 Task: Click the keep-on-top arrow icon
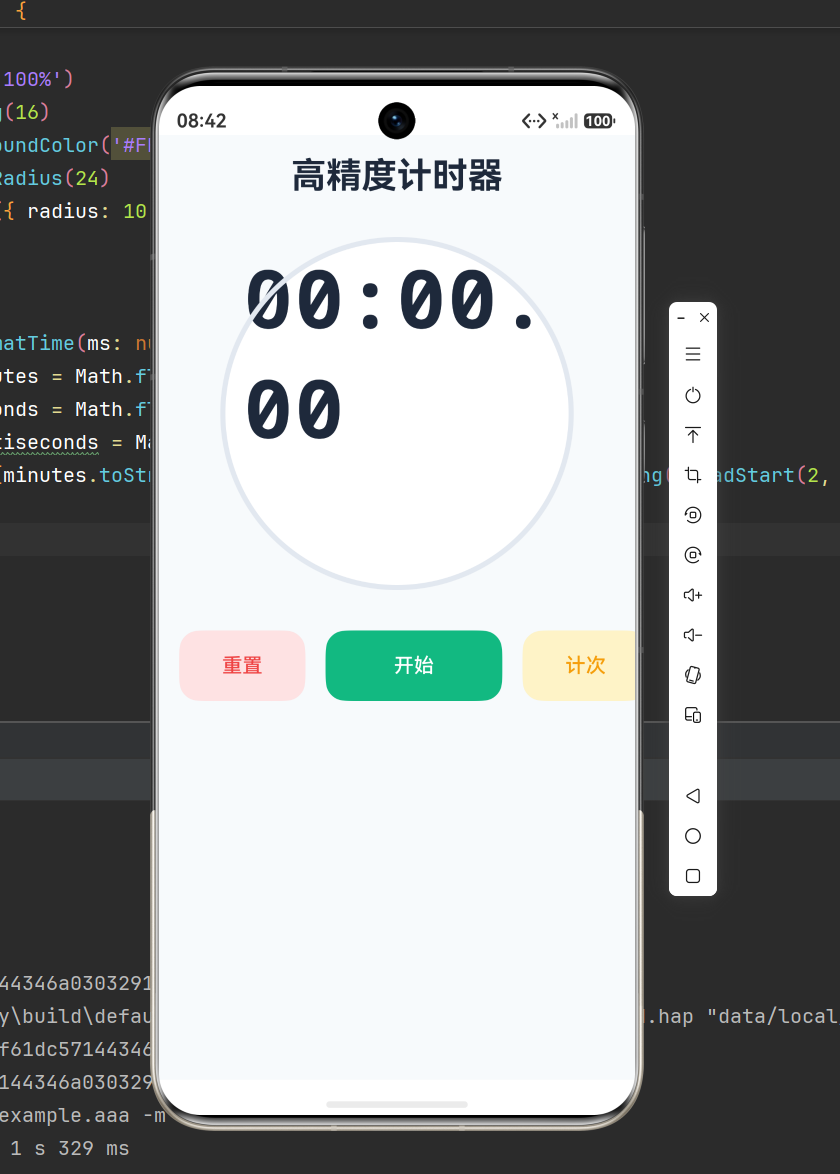pyautogui.click(x=693, y=435)
